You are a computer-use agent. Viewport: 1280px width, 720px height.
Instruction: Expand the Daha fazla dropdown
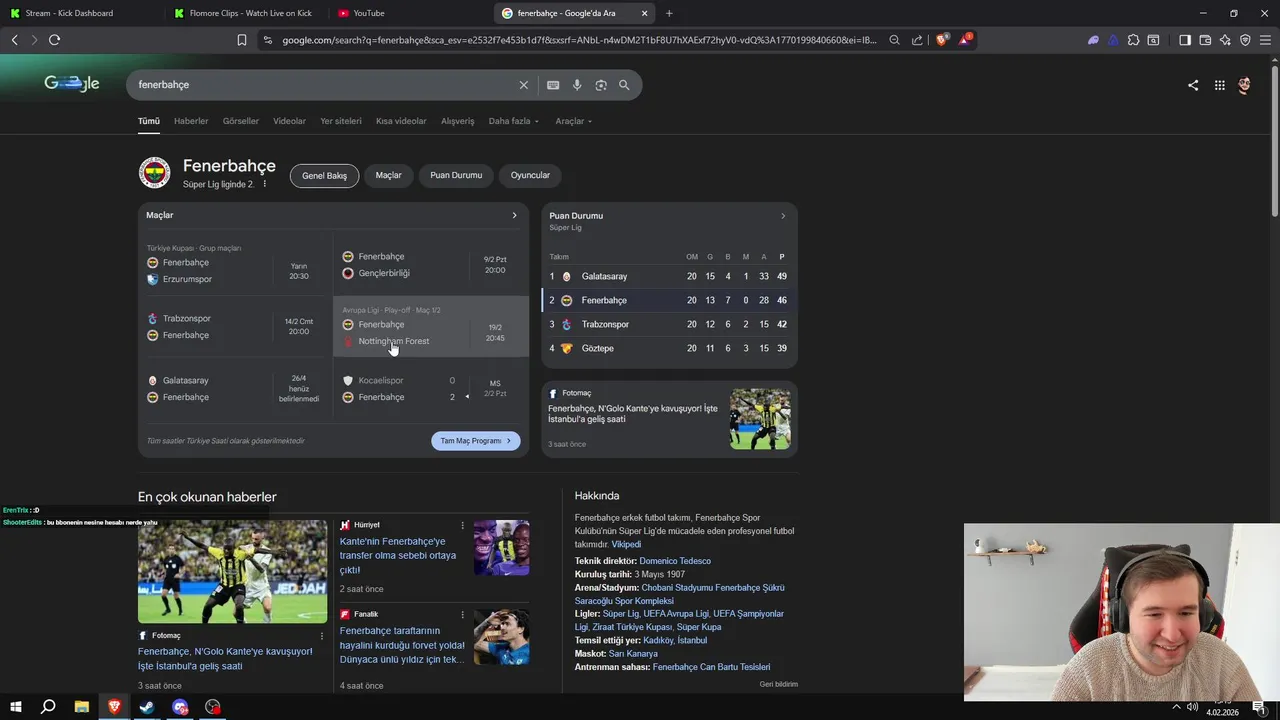[513, 121]
